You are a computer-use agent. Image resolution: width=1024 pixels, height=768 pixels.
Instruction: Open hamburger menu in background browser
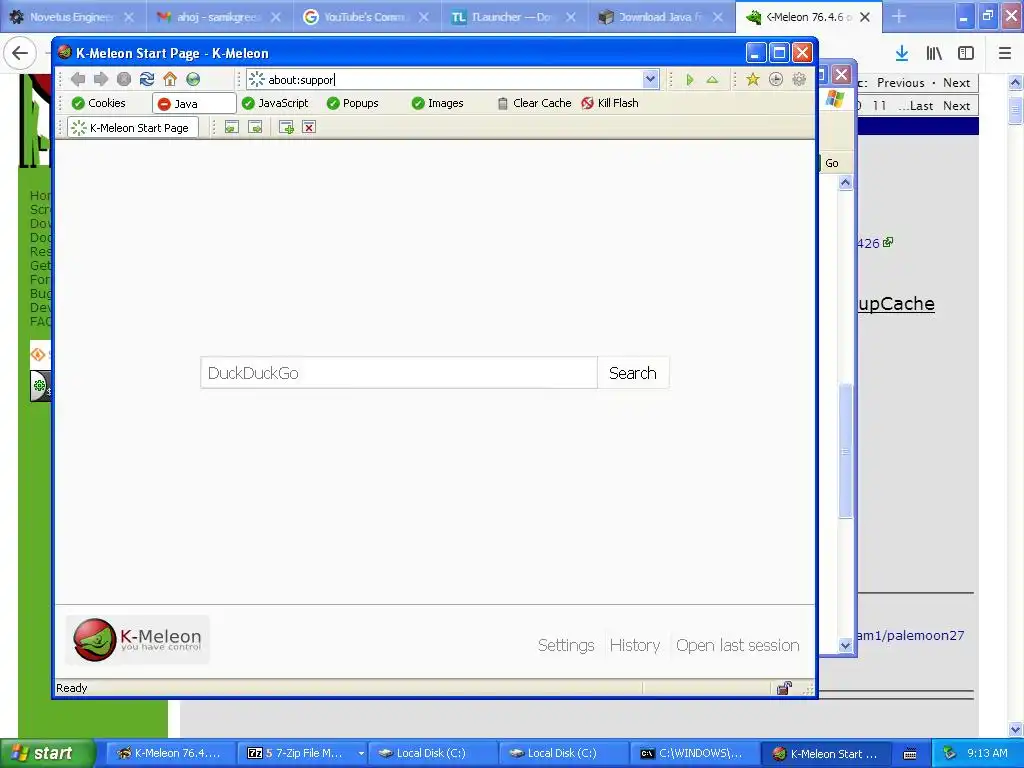[x=1004, y=53]
